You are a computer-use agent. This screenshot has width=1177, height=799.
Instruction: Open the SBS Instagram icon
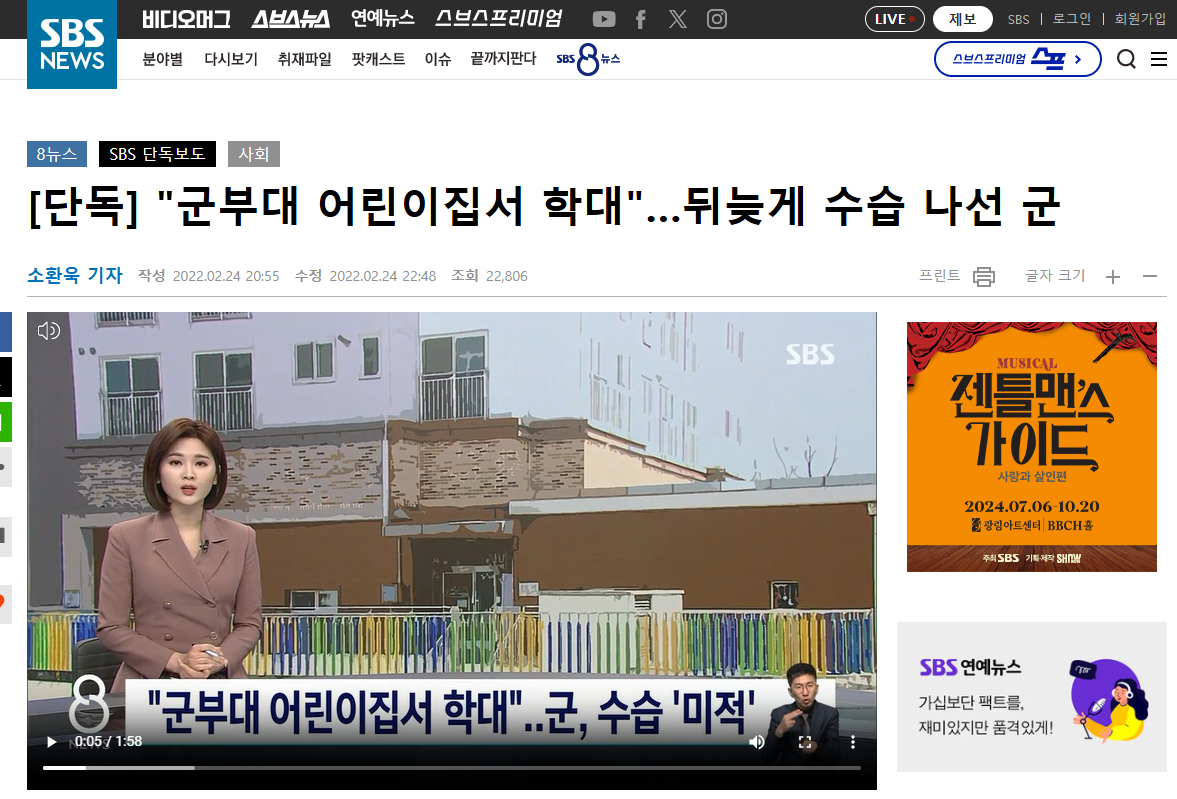pyautogui.click(x=717, y=20)
